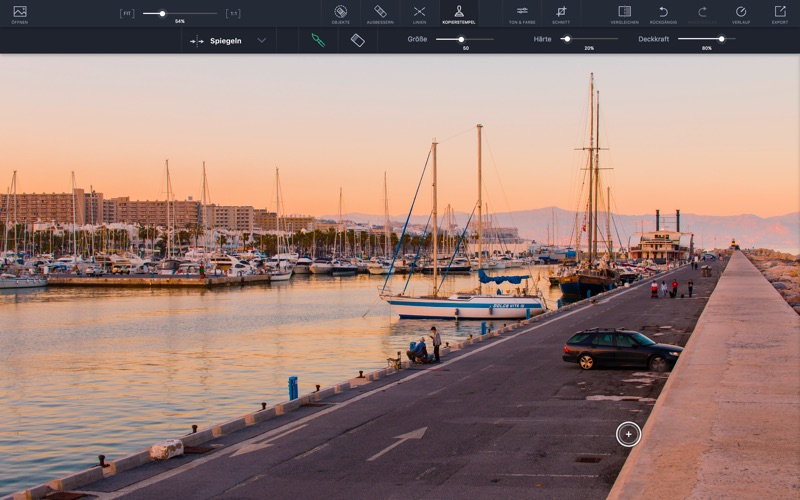Redo with the greyed-out forward arrow
This screenshot has height=500, width=800.
(703, 14)
